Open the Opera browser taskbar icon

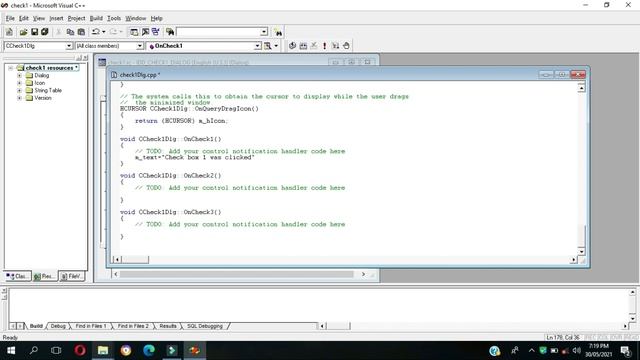80,350
